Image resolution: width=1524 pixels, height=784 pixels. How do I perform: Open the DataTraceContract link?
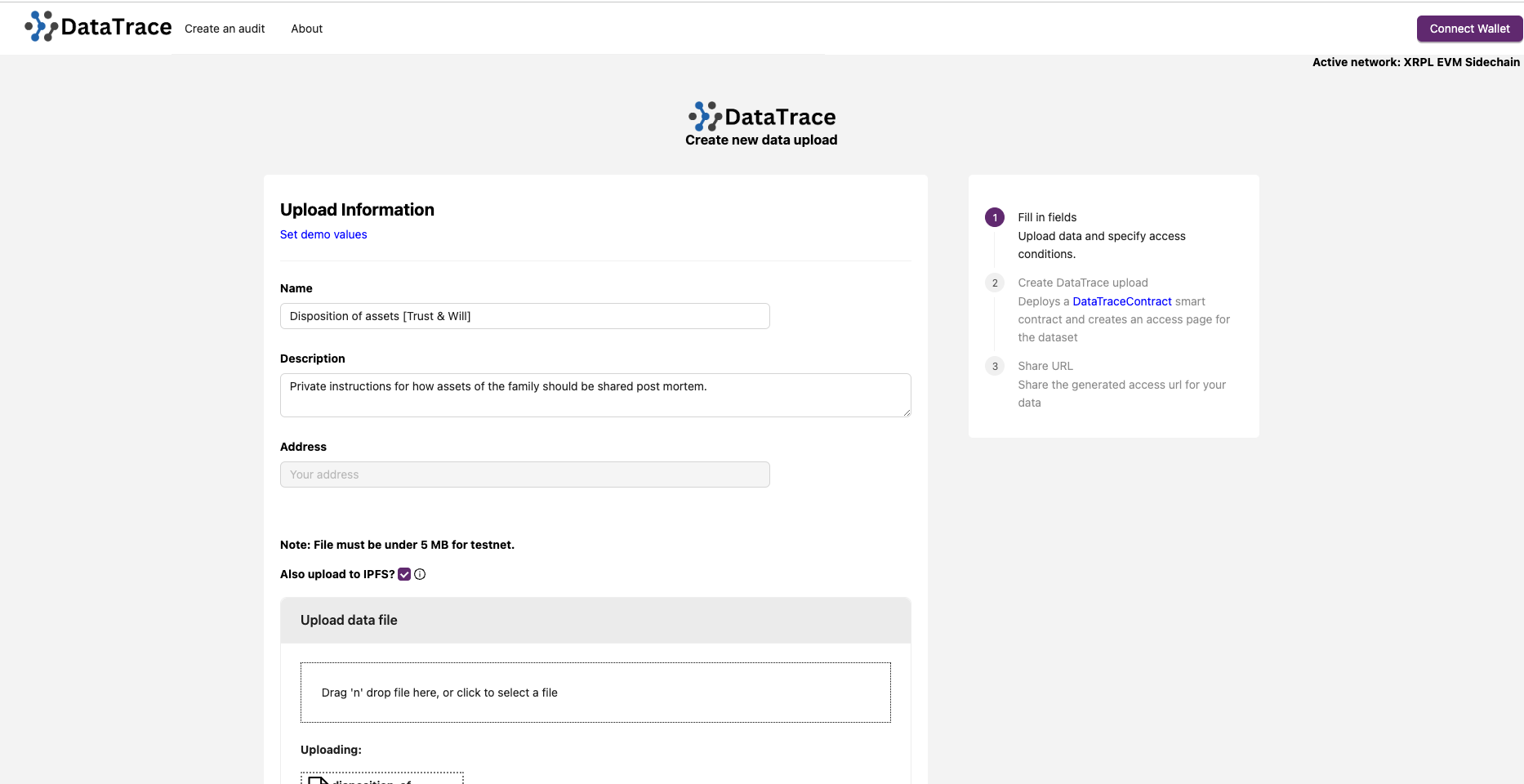[1122, 301]
